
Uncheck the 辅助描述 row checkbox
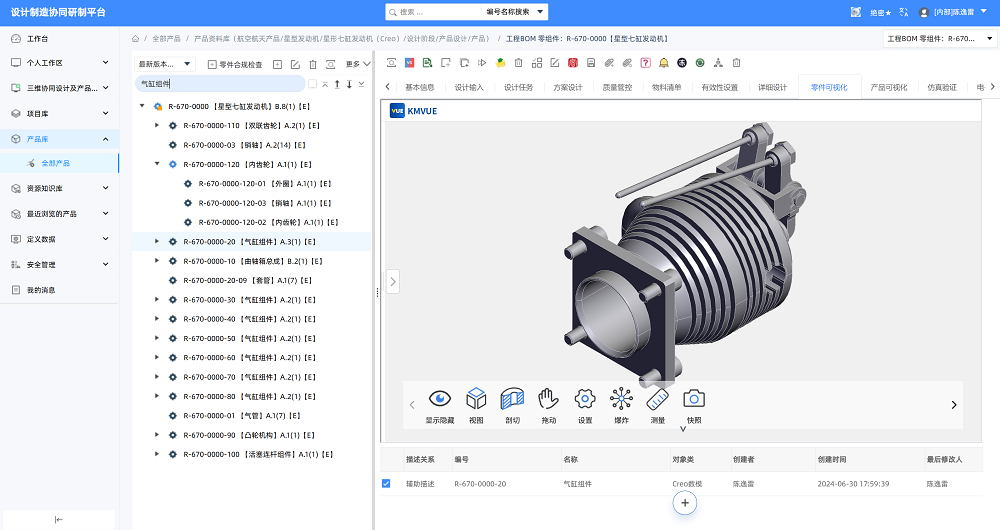pos(386,483)
